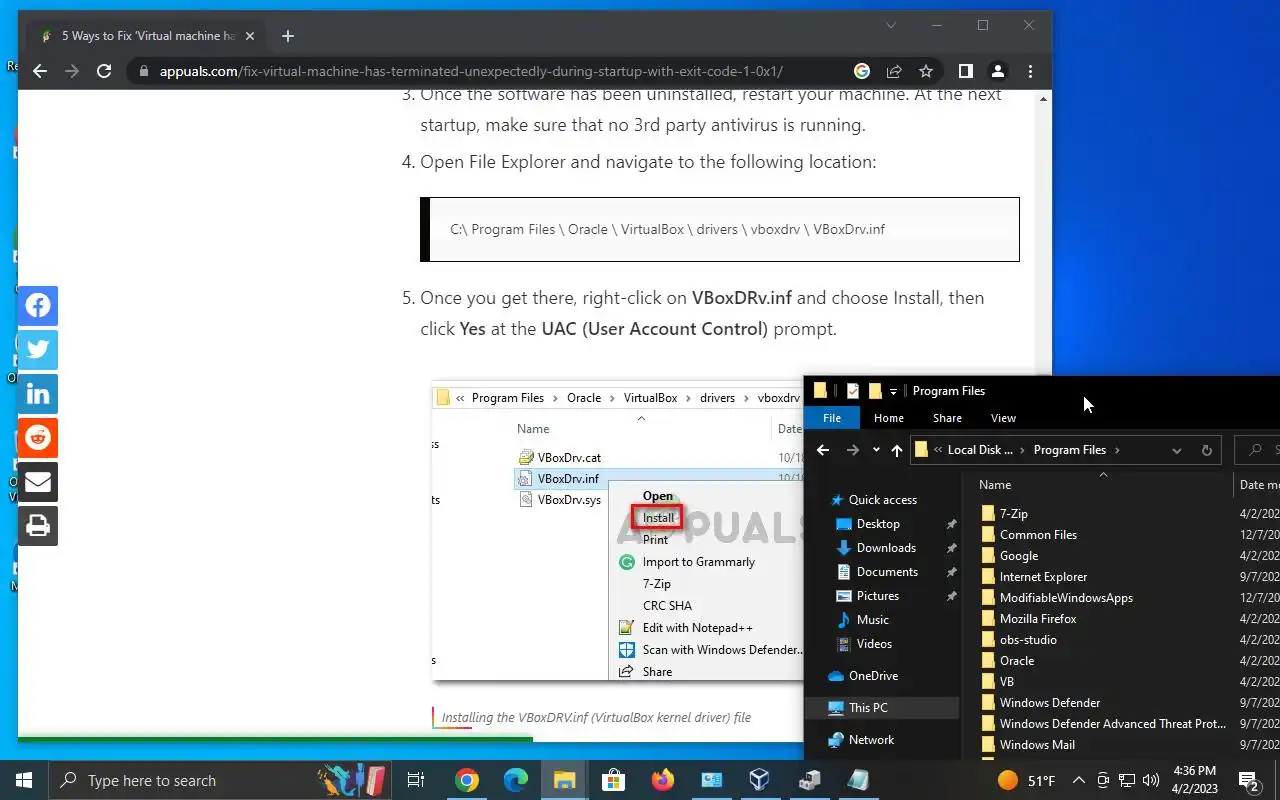Open the View ribbon tab in File Explorer
This screenshot has height=800, width=1280.
tap(1003, 418)
